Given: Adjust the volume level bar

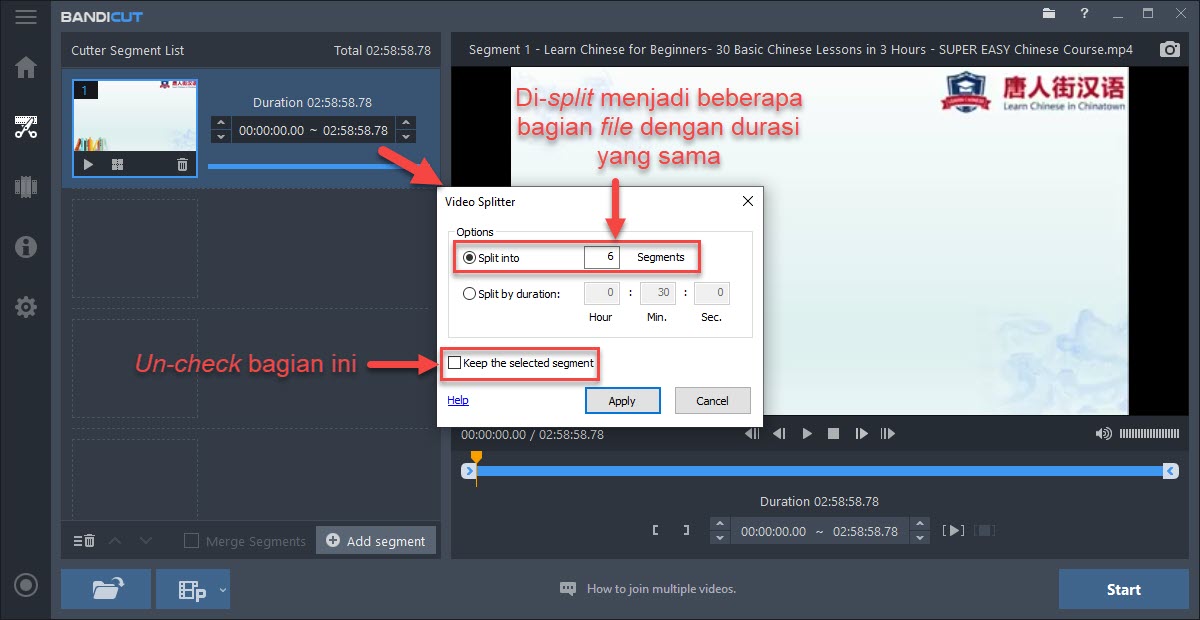Looking at the screenshot, I should pyautogui.click(x=1149, y=433).
